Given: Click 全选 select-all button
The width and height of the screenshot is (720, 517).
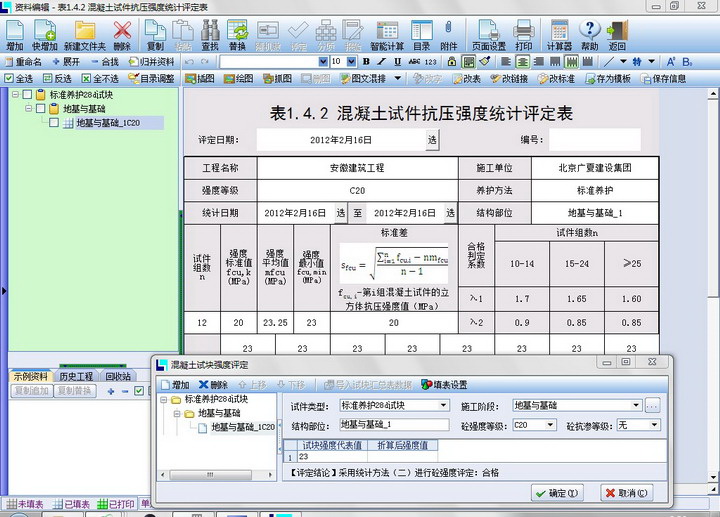Looking at the screenshot, I should coord(19,79).
